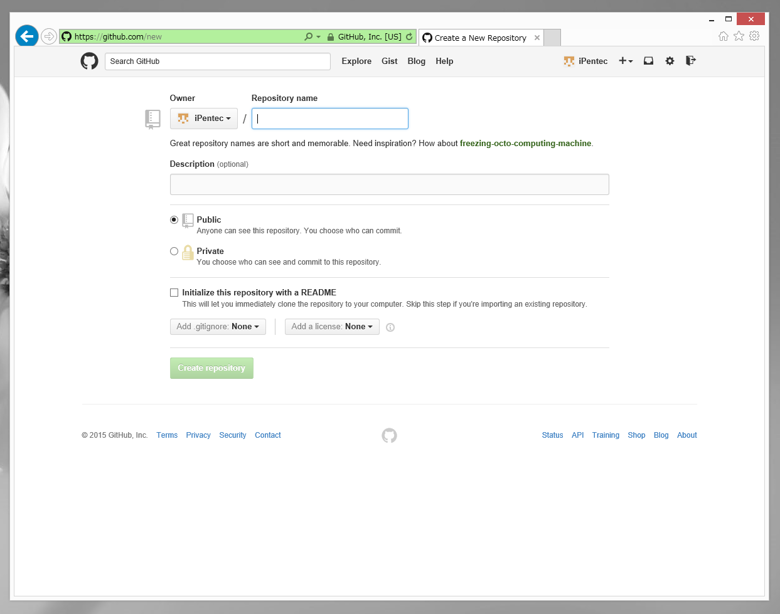Click the browser forward arrow button
Image resolution: width=780 pixels, height=614 pixels.
pos(49,36)
